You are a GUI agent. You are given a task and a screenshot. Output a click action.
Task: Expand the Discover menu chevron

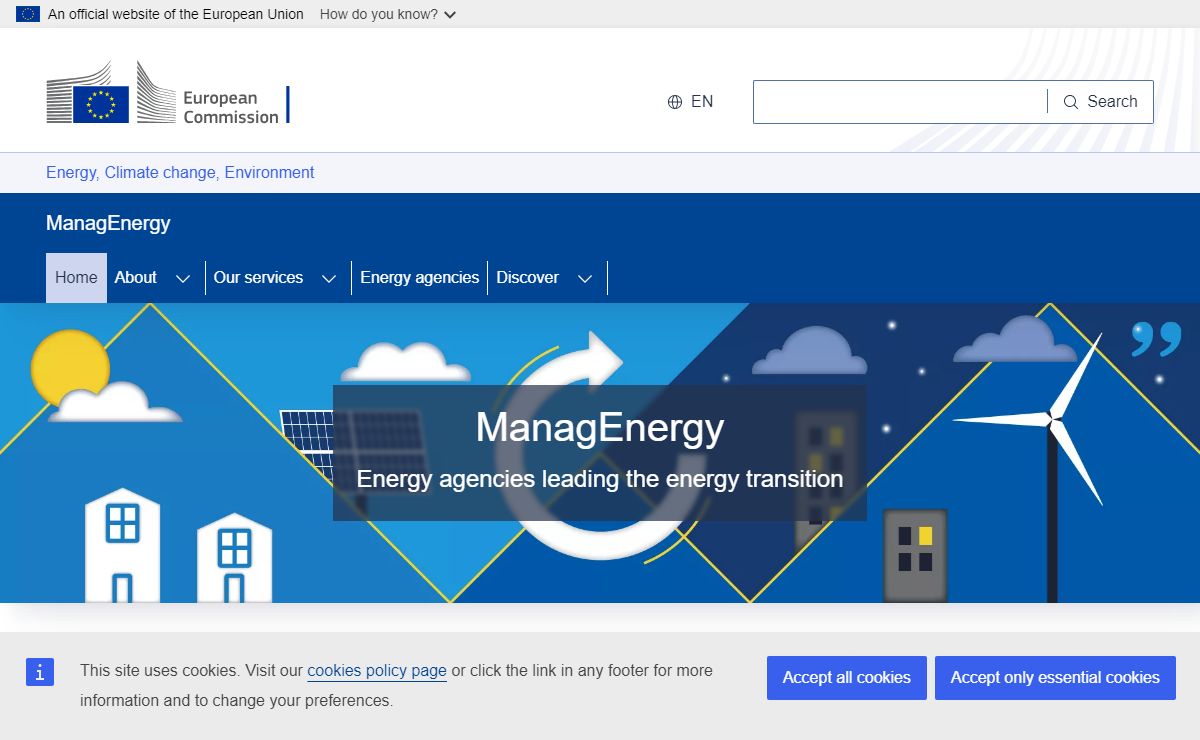[x=585, y=278]
